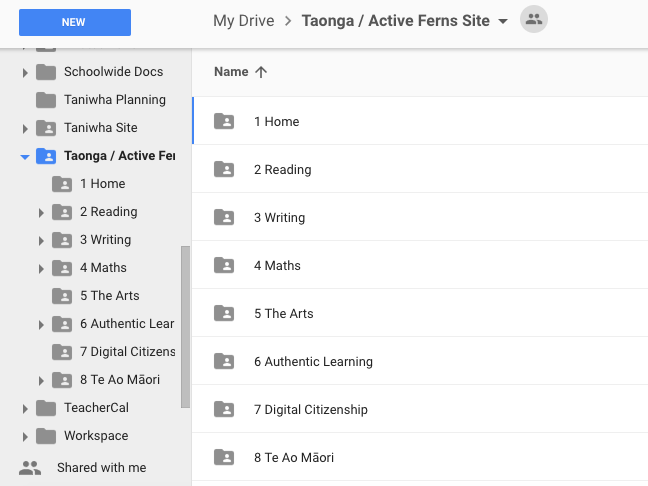Image resolution: width=648 pixels, height=486 pixels.
Task: Click the shared folder icon for 1 Home in the file list
Action: point(224,122)
